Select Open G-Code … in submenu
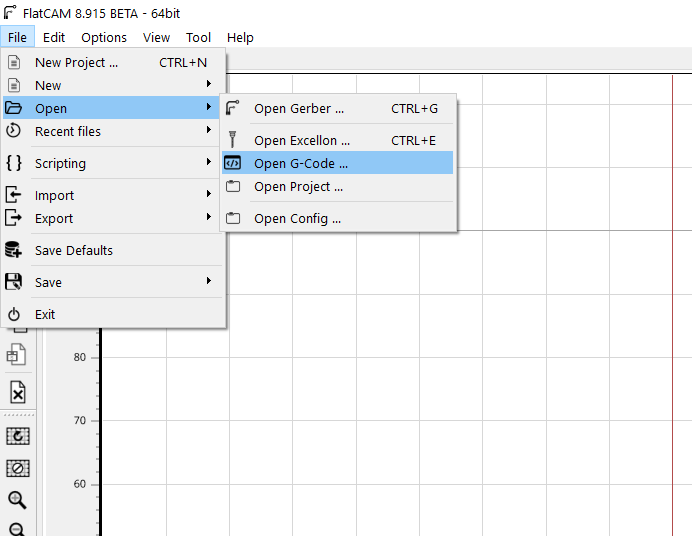692x536 pixels. [338, 163]
